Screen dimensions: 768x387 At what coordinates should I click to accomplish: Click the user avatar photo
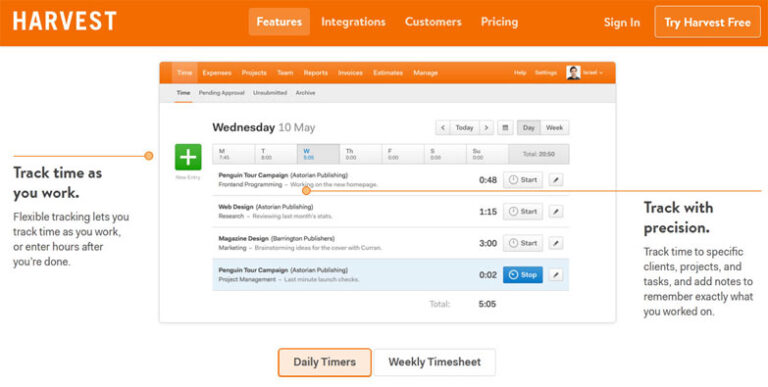point(574,73)
